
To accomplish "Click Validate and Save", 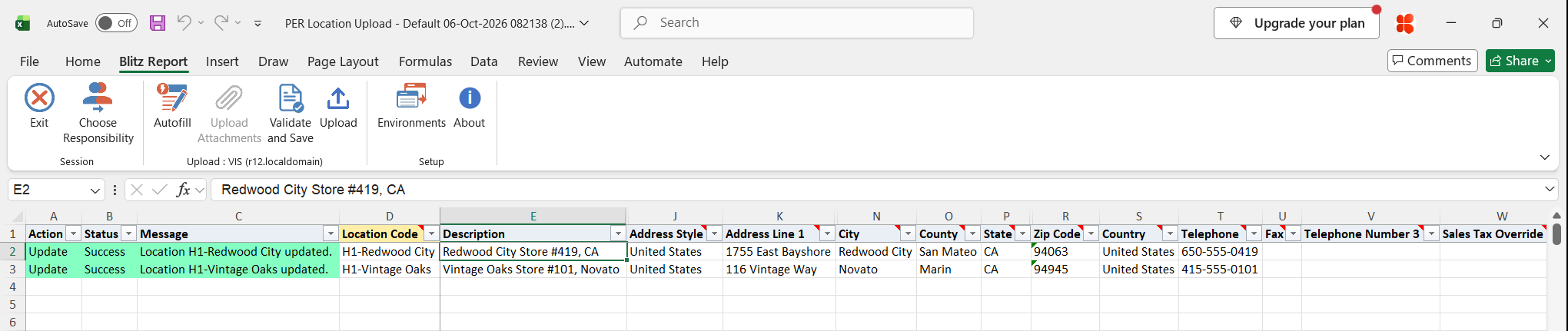I will pyautogui.click(x=291, y=113).
